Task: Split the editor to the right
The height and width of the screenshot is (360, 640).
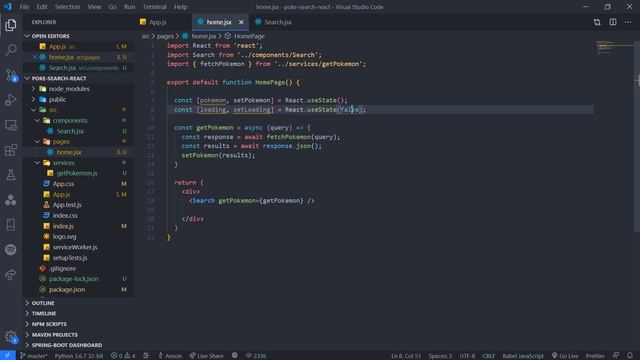Action: click(x=613, y=22)
